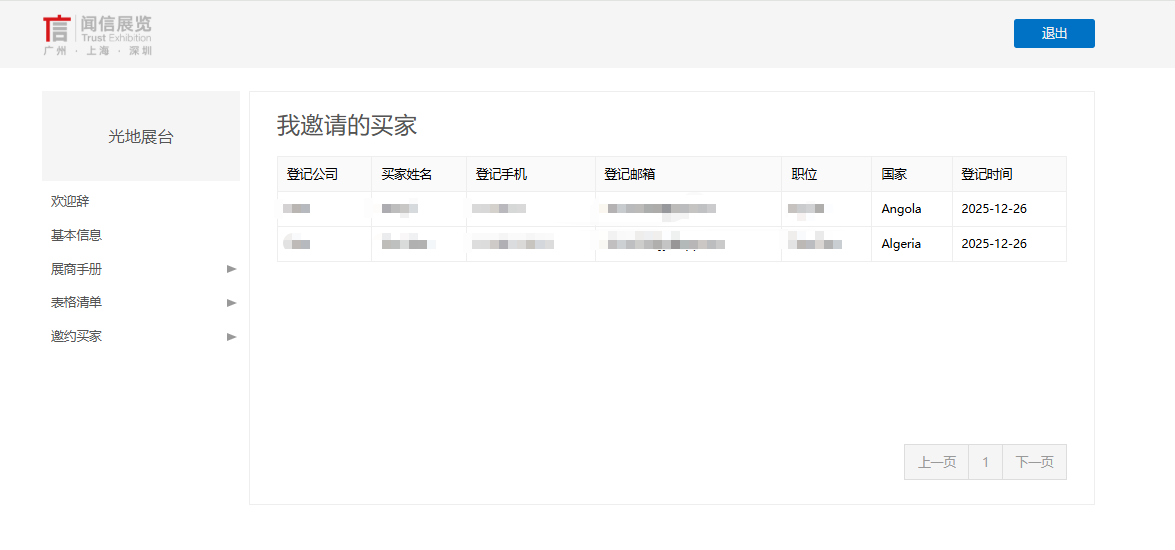Screen dimensions: 1175x550
Task: Expand the 表格清单 arrow
Action: pos(231,302)
